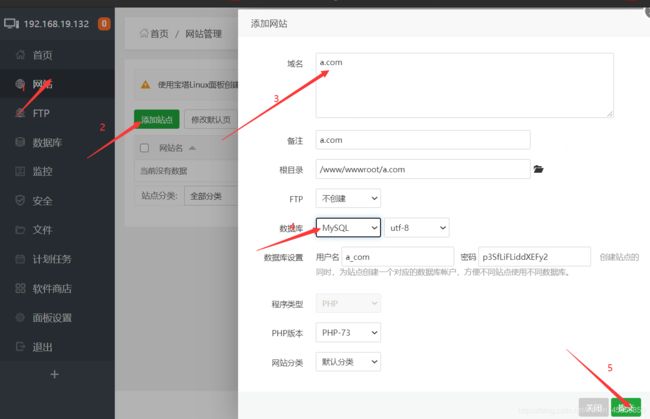The height and width of the screenshot is (419, 650).
Task: Open 软件商店 in the sidebar menu
Action: coord(52,288)
